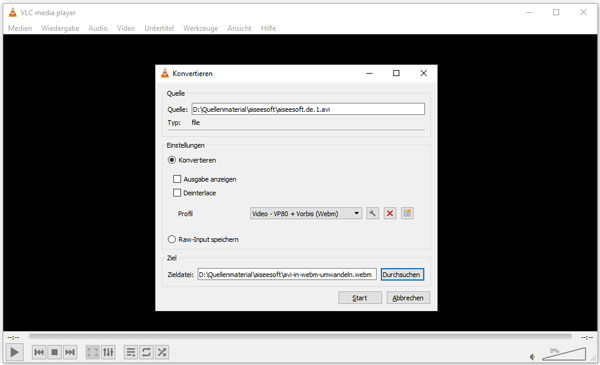Open the Profil dropdown list

(306, 213)
